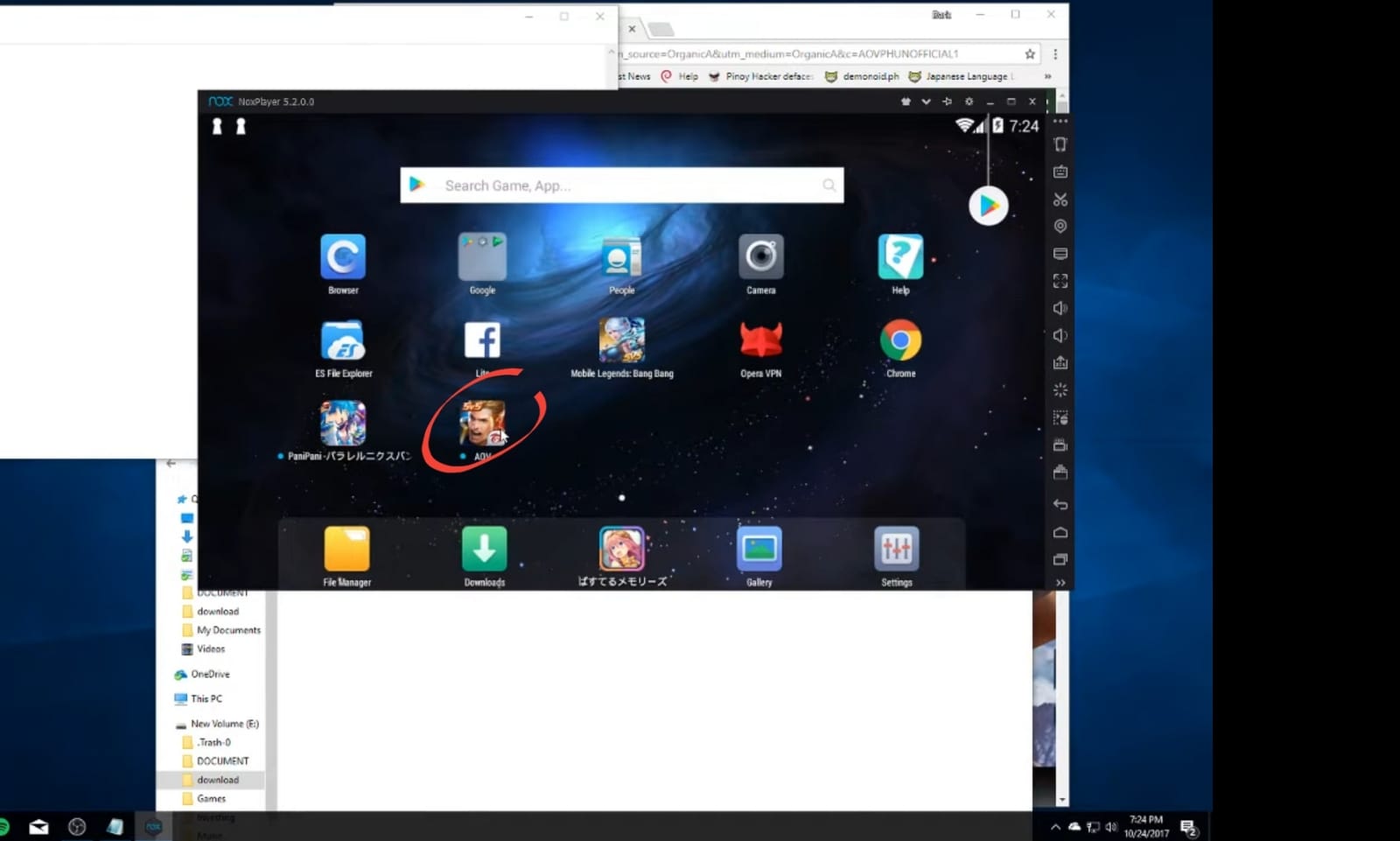Bookmark the page with Chrome star icon
1400x841 pixels.
[1030, 54]
